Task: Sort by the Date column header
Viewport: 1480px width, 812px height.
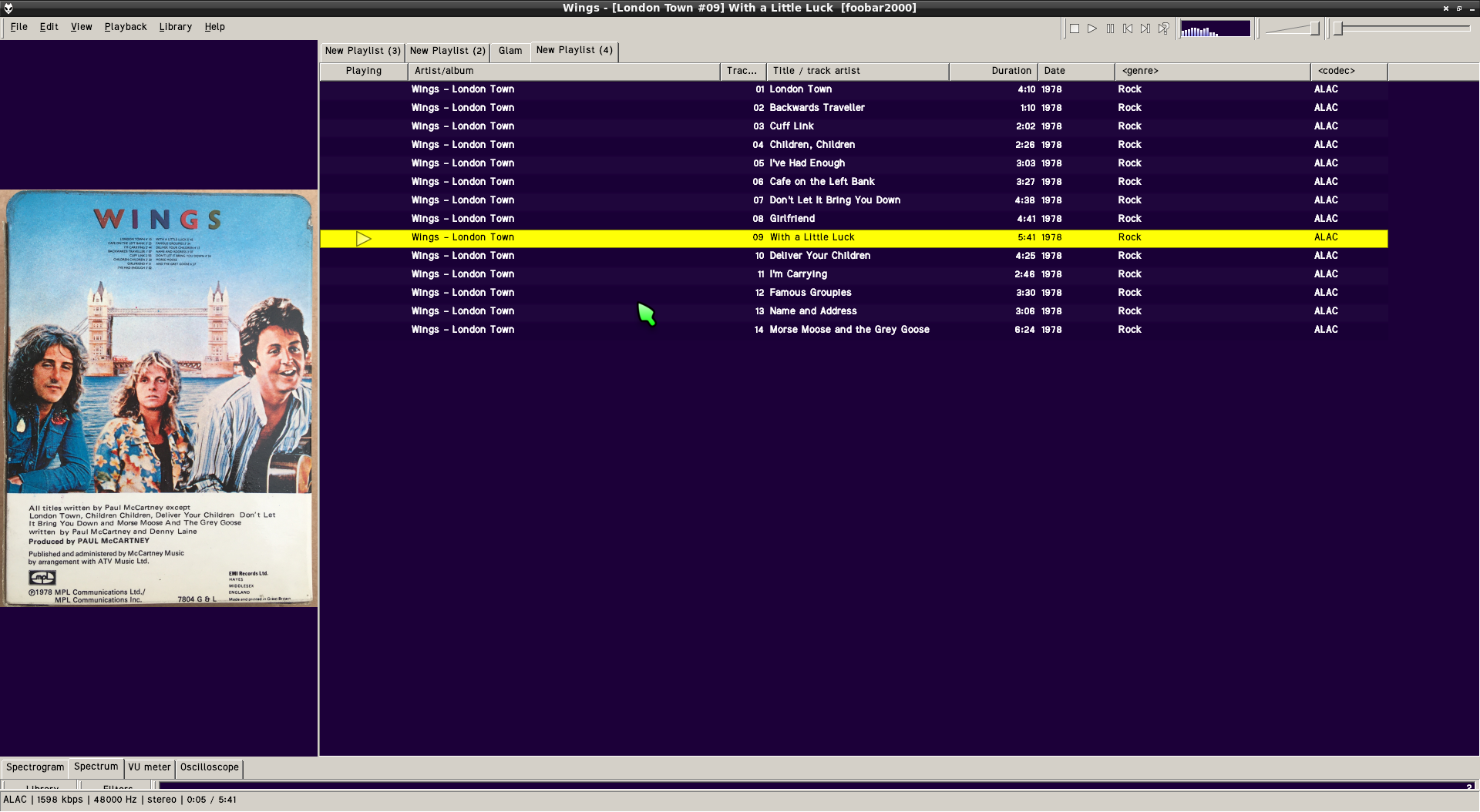Action: [1076, 71]
